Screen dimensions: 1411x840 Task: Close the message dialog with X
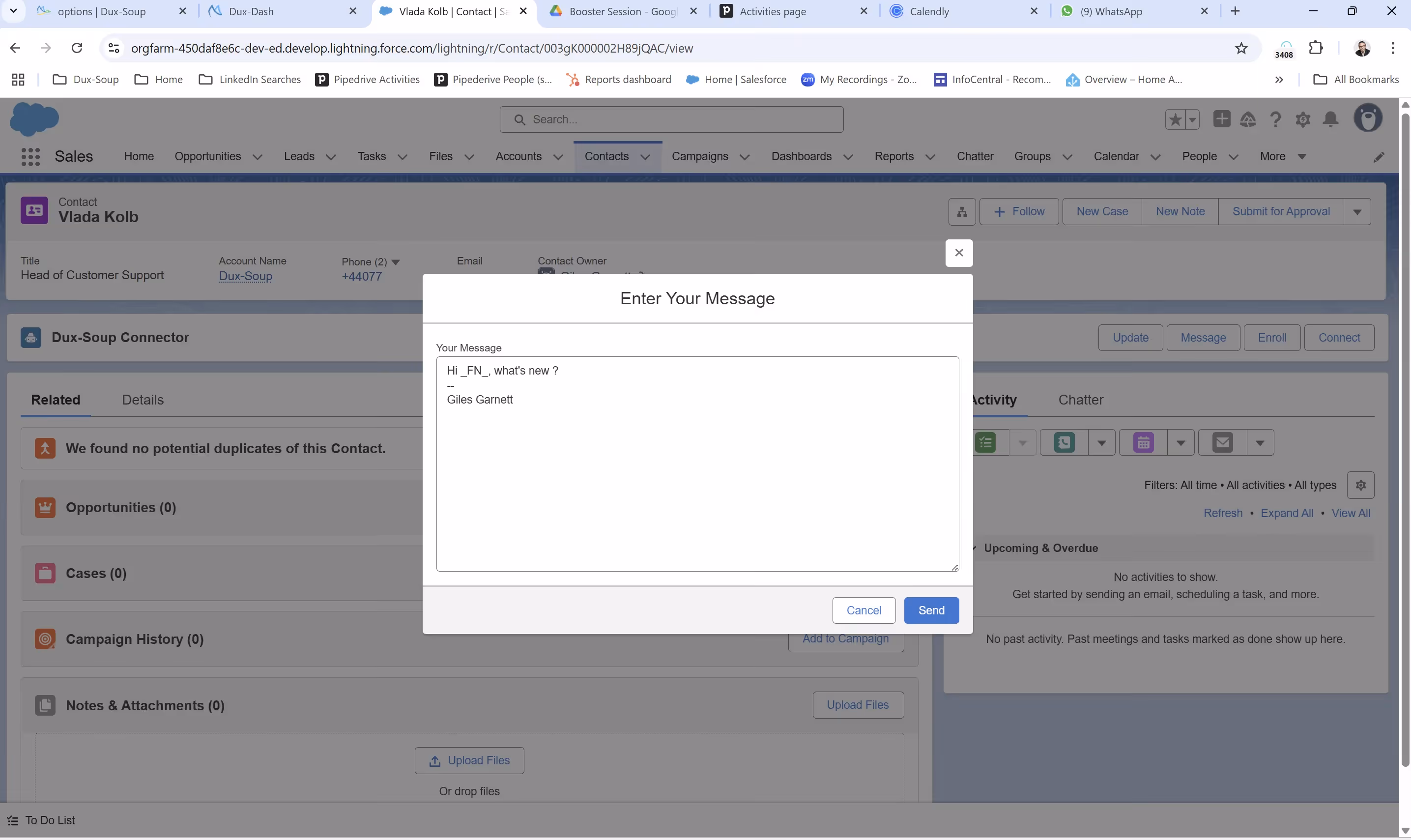pos(959,253)
